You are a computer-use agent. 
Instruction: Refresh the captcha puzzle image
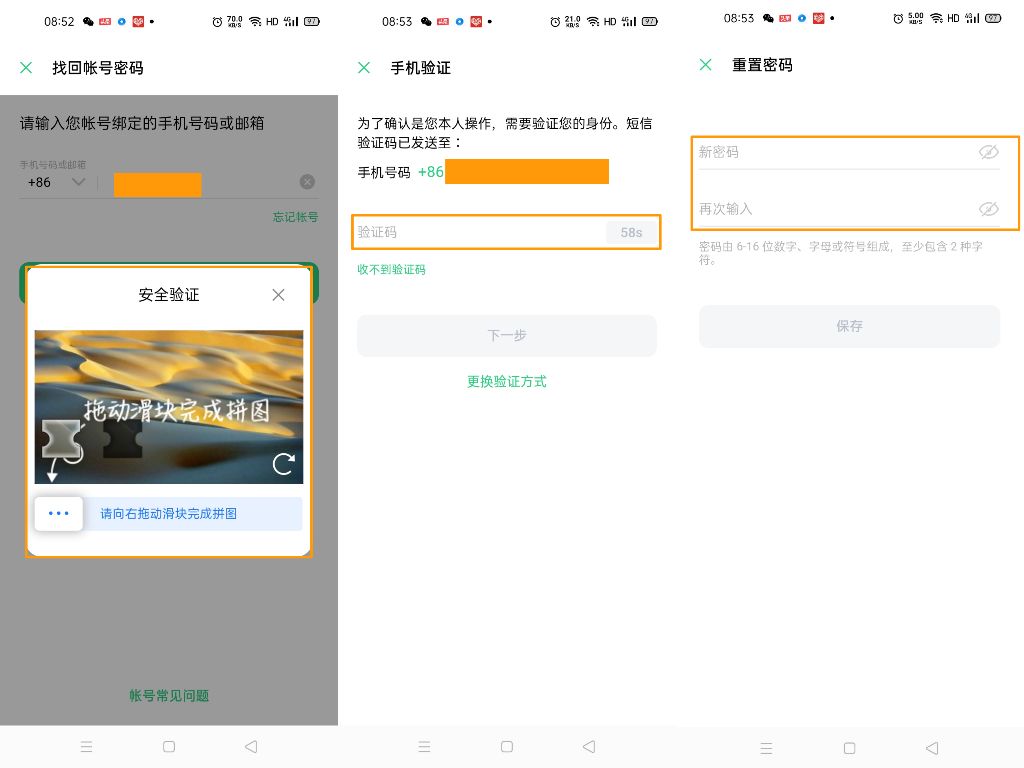pyautogui.click(x=283, y=463)
